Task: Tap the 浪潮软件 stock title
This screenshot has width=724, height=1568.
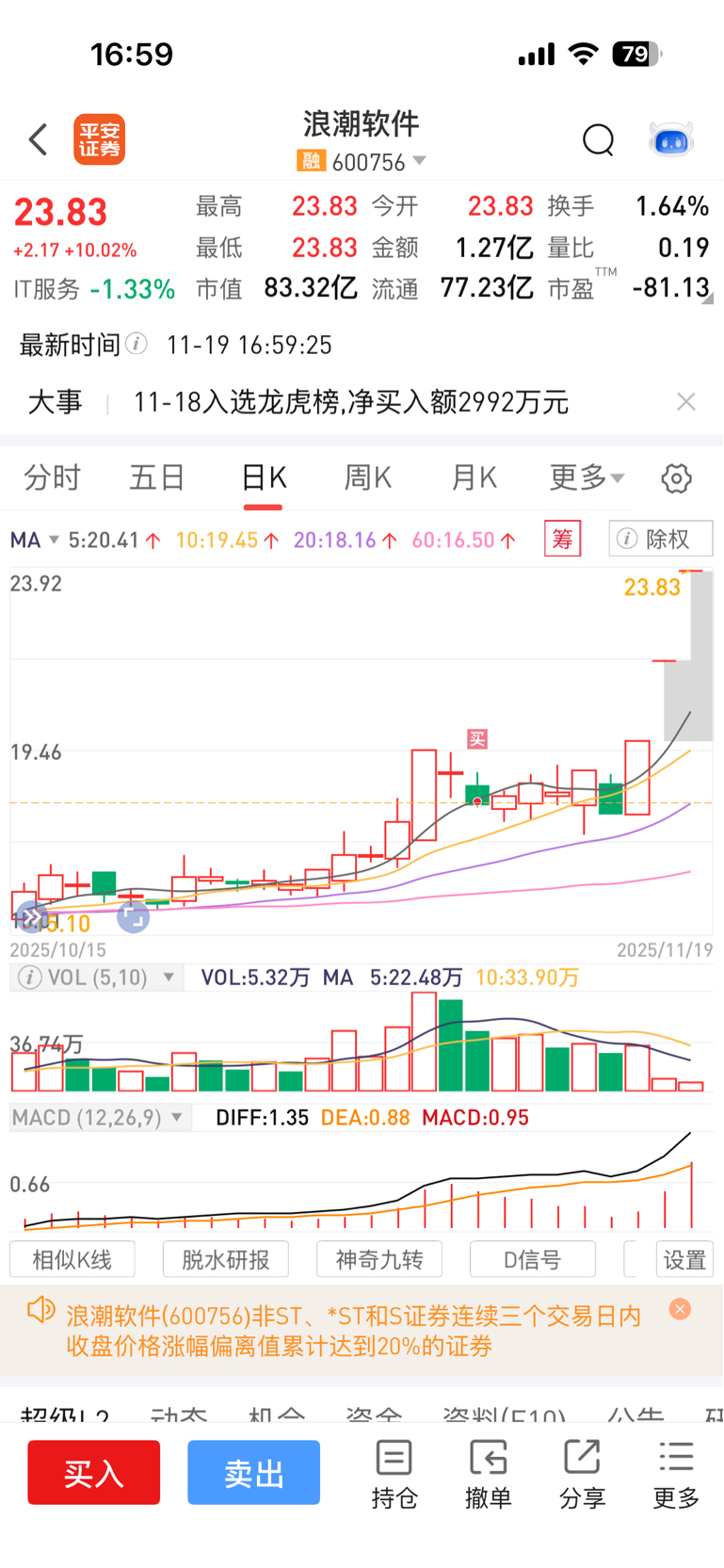Action: pyautogui.click(x=362, y=123)
